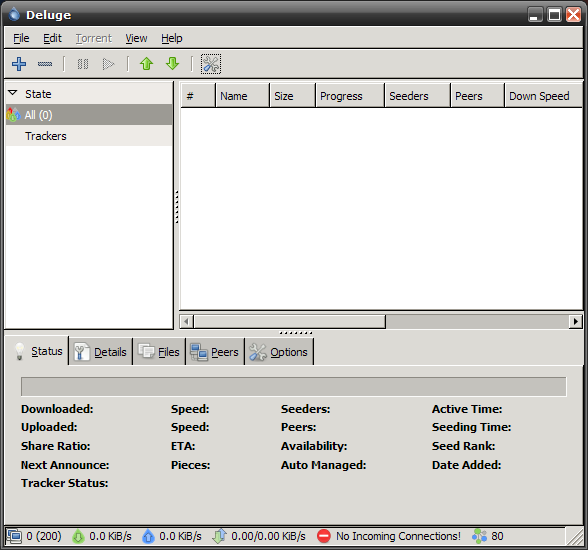Click the window resize grip corner
Viewport: 588px width, 550px height.
pos(574,536)
